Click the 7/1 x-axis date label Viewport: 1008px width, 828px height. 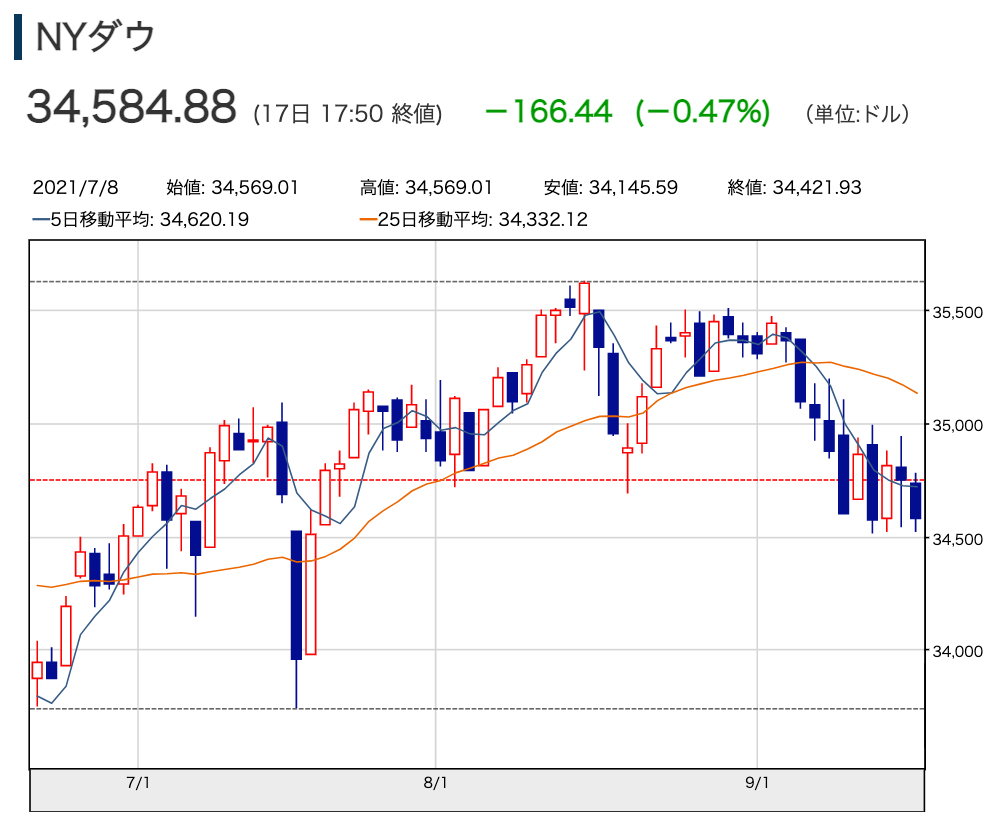tap(138, 783)
